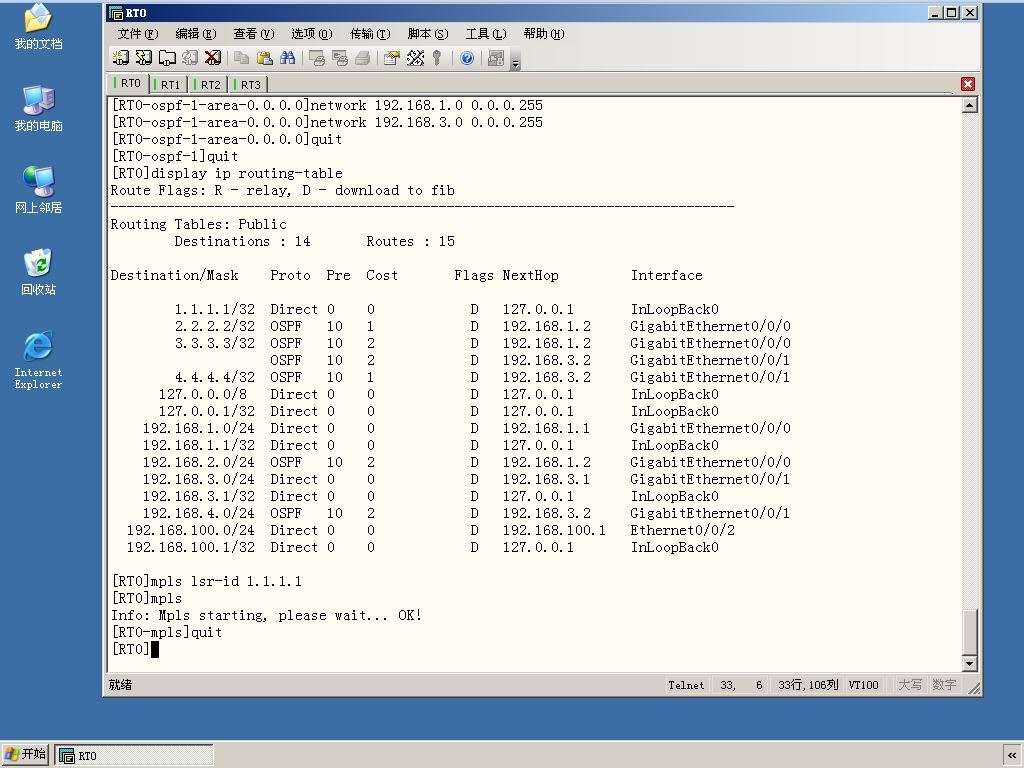Switch to the RT2 session tab
Image resolution: width=1024 pixels, height=768 pixels.
click(x=208, y=84)
